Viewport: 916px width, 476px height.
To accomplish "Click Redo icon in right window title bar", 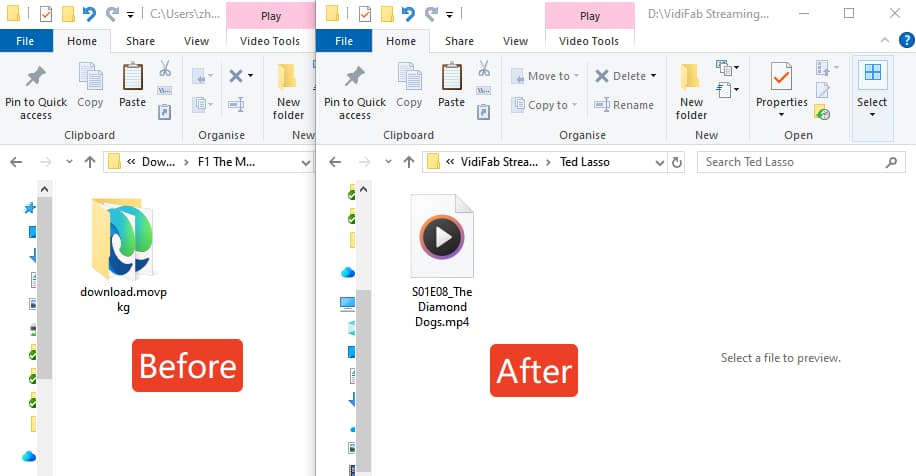I will [431, 13].
